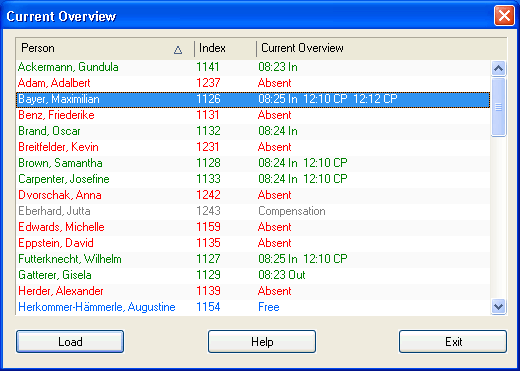Click the '08:23 In' status entry

coord(278,67)
